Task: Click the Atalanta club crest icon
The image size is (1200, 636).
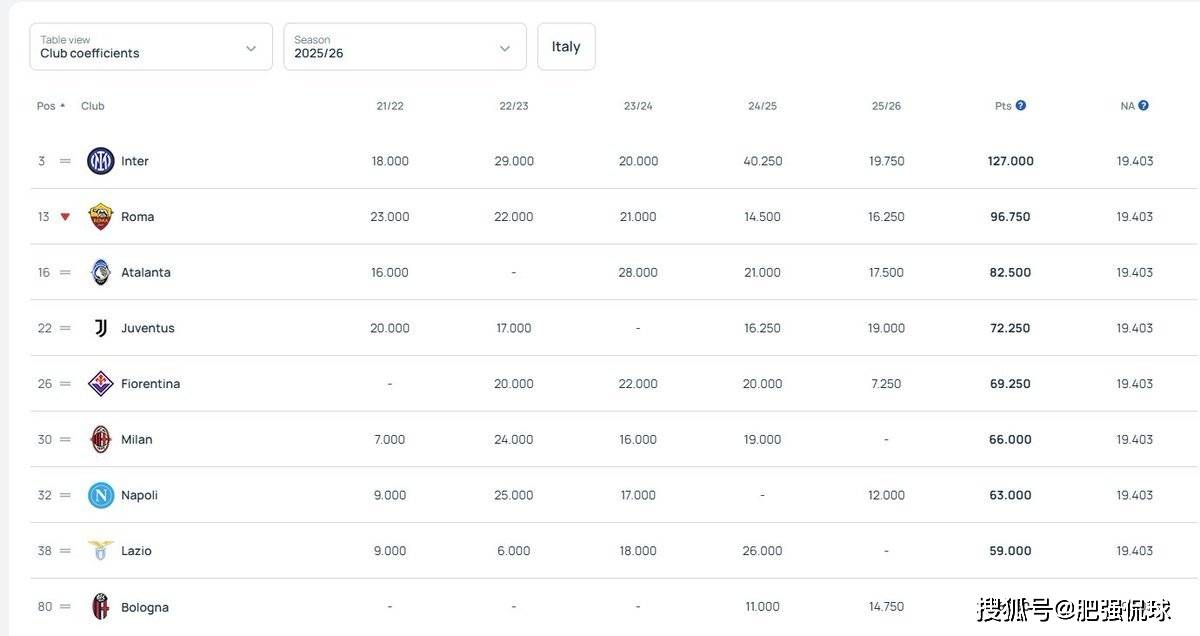Action: tap(101, 272)
